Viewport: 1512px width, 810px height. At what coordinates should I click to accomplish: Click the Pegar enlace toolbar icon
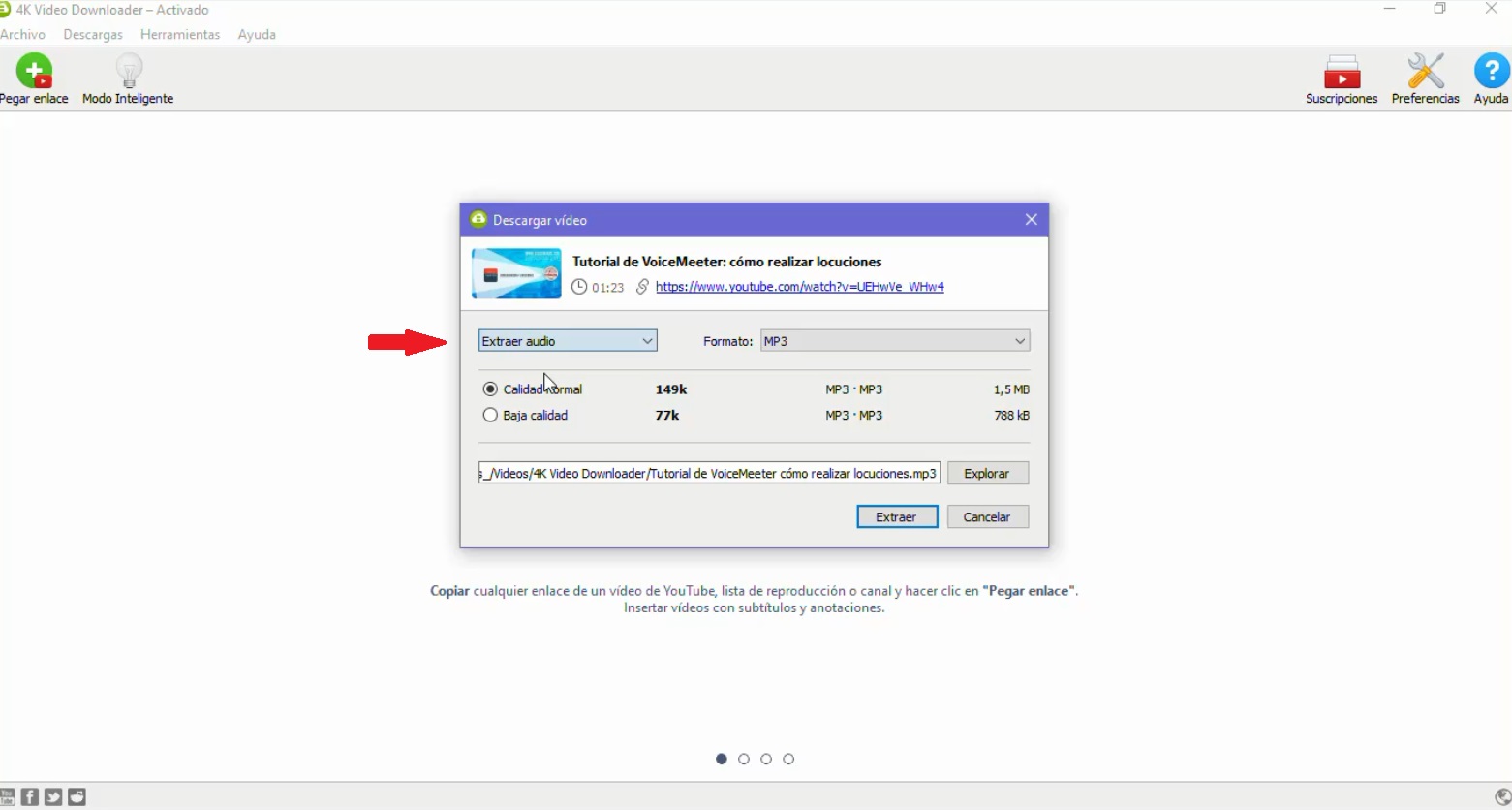tap(34, 72)
